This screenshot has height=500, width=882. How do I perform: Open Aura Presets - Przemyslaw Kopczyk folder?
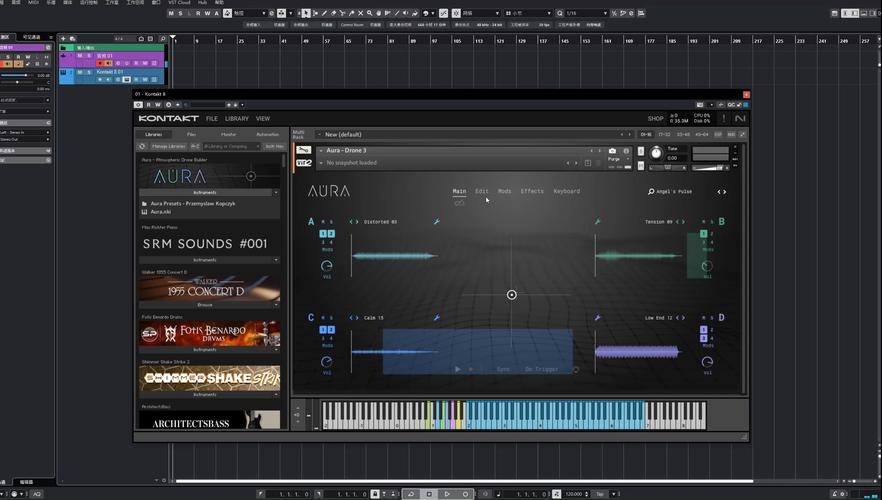coord(193,204)
